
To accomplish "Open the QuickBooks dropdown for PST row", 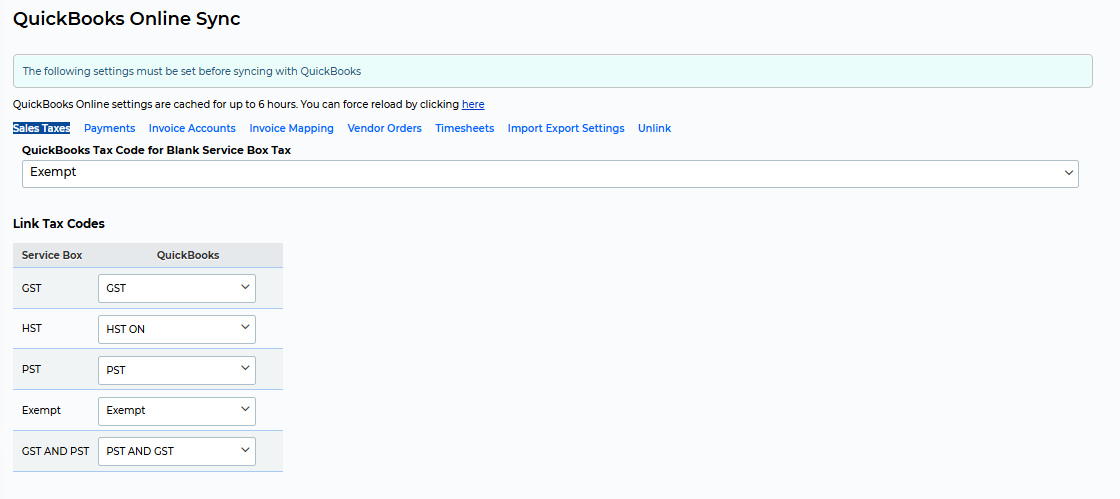I will tap(176, 370).
